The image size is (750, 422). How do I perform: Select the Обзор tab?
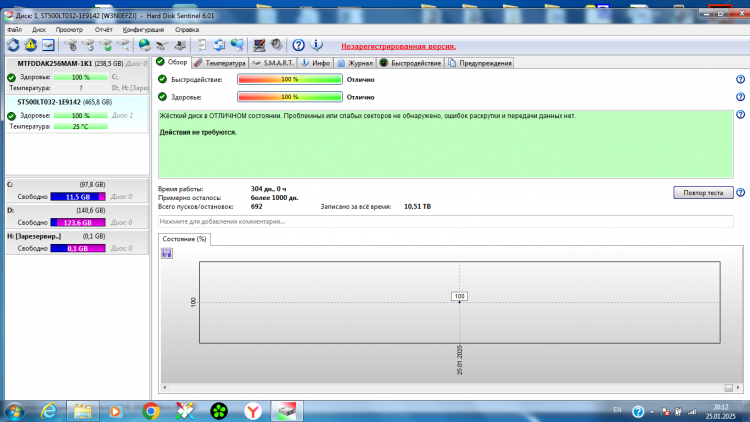172,62
